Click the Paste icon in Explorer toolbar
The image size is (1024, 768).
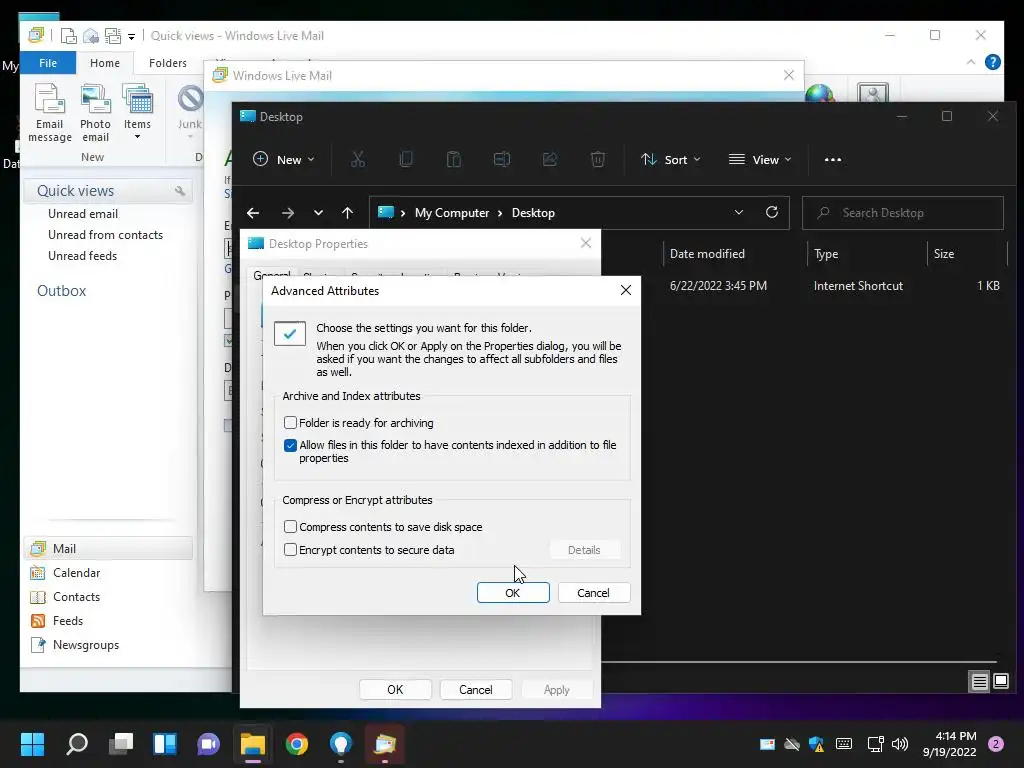click(454, 159)
